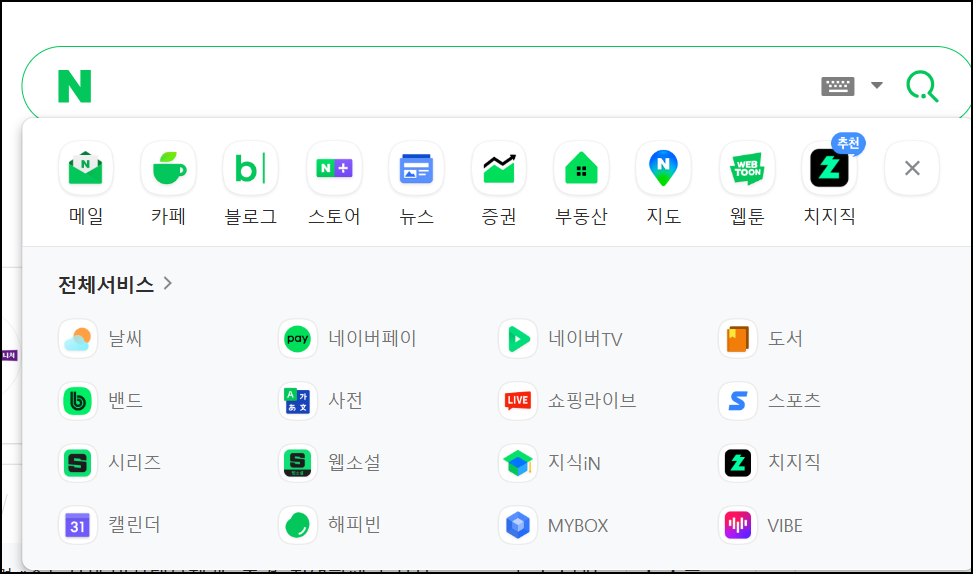Click the 시리즈 Series icon

78,463
